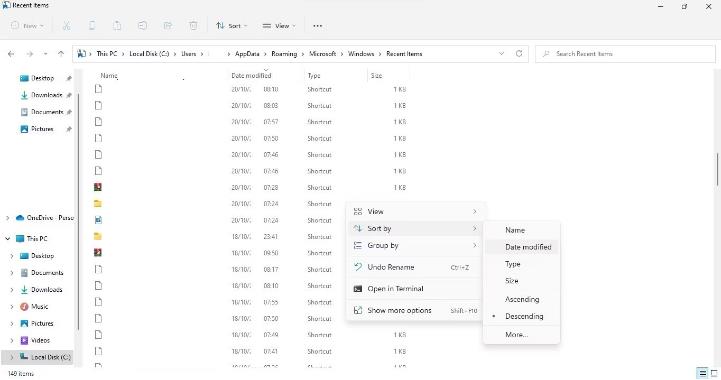Open the New dropdown button
The height and width of the screenshot is (380, 721).
(x=28, y=26)
